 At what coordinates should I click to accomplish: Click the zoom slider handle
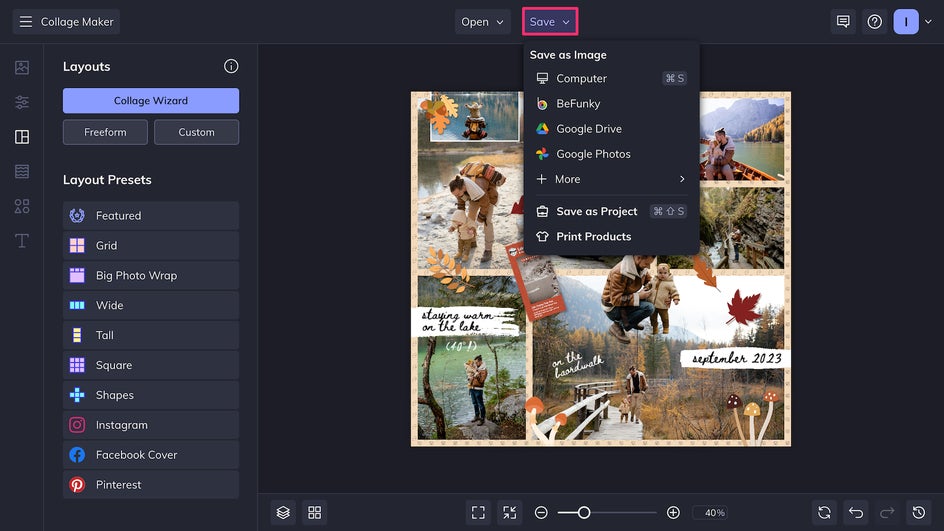(x=584, y=512)
